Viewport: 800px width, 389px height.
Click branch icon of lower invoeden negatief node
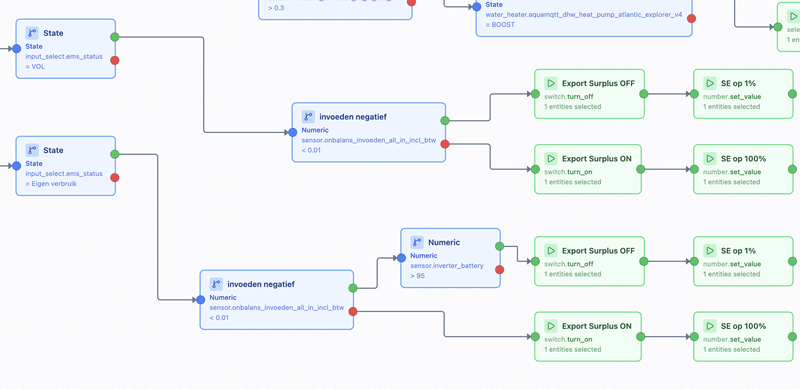pos(216,284)
